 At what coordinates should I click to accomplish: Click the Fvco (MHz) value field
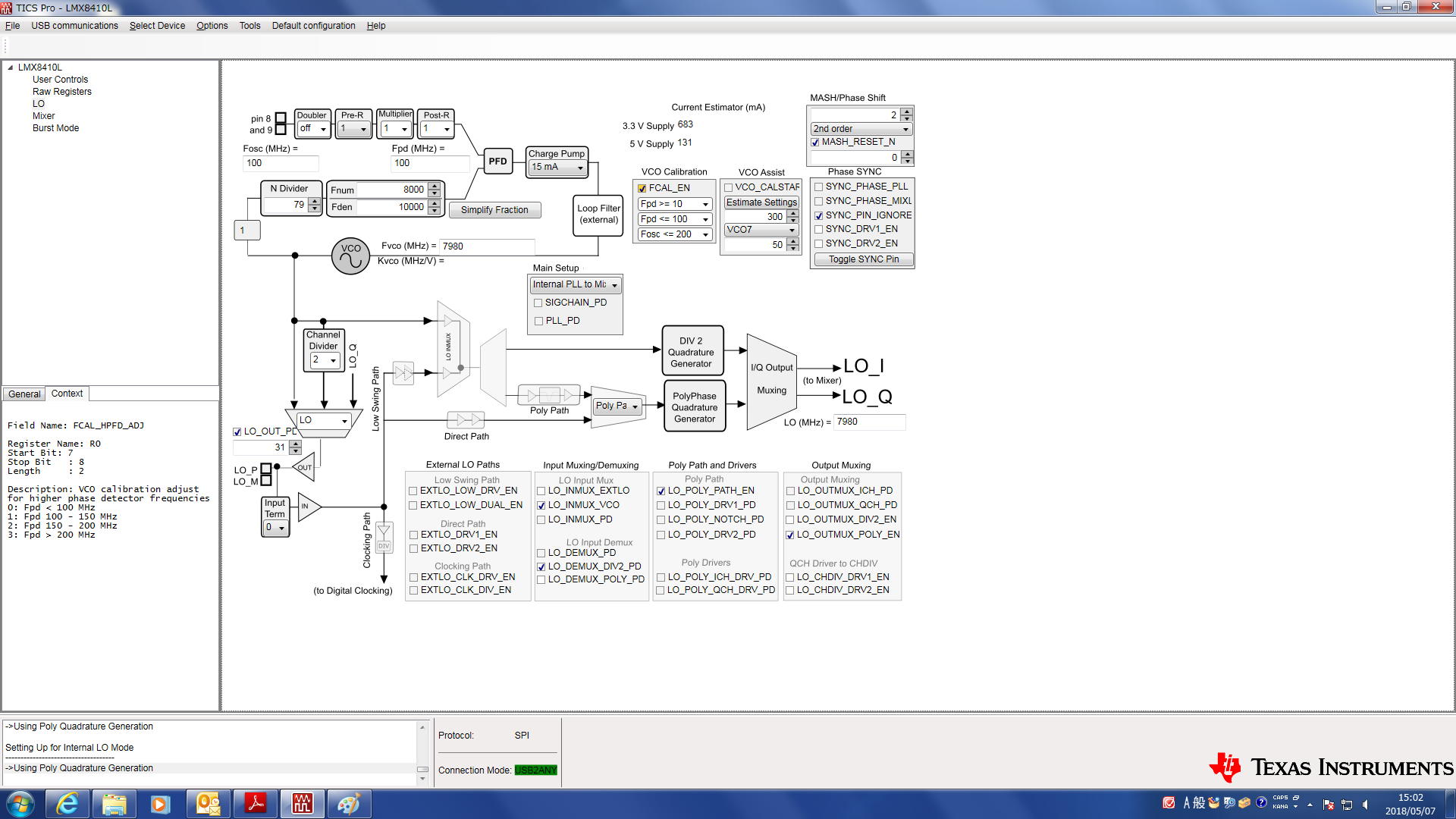click(x=487, y=246)
